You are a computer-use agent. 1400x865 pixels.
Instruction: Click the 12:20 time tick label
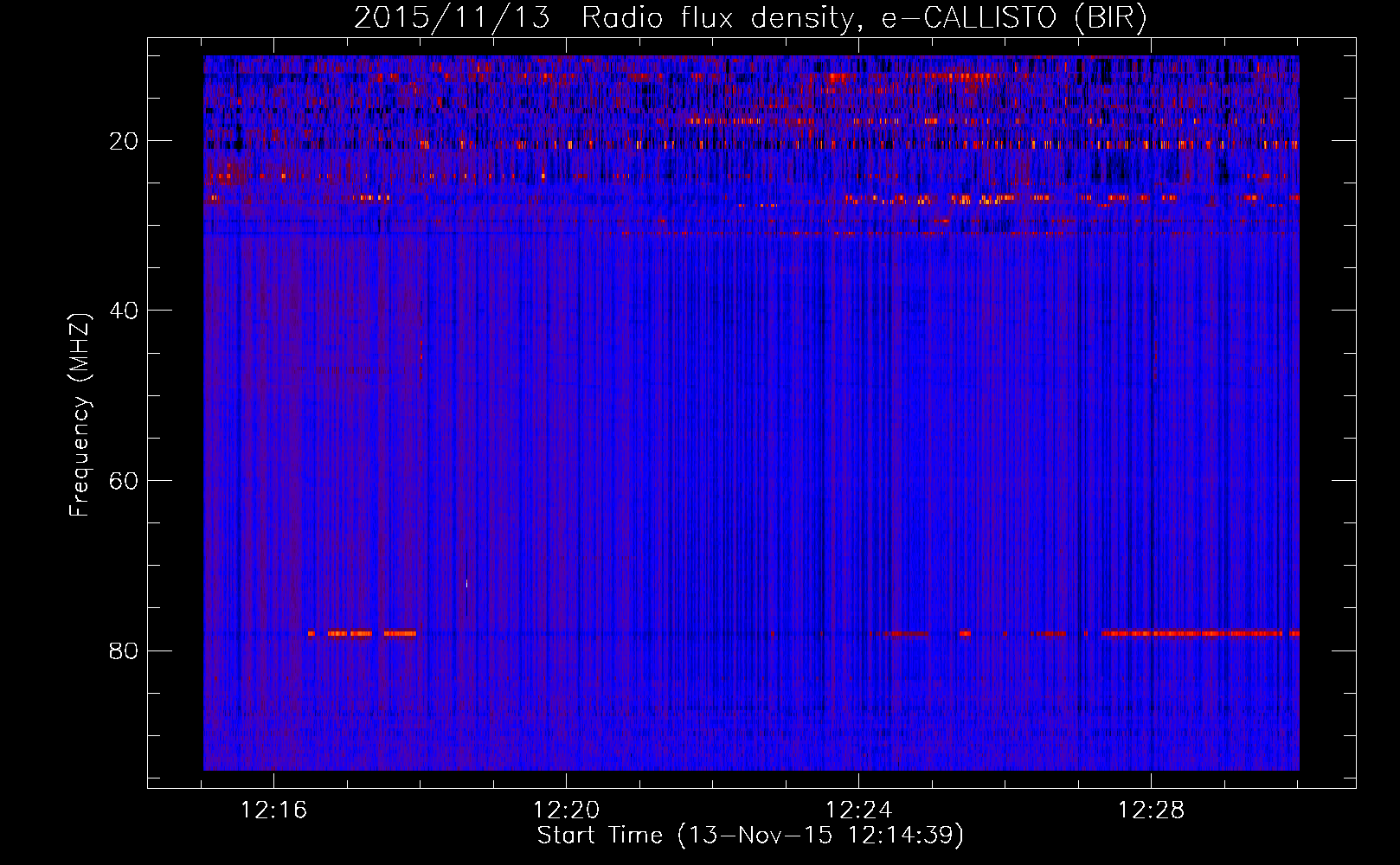tap(567, 811)
